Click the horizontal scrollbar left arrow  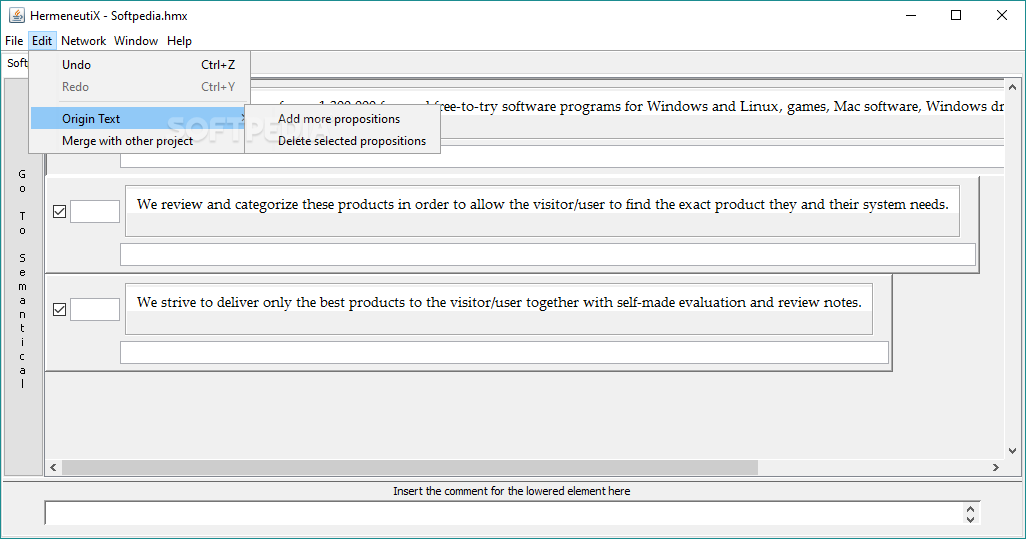[53, 468]
